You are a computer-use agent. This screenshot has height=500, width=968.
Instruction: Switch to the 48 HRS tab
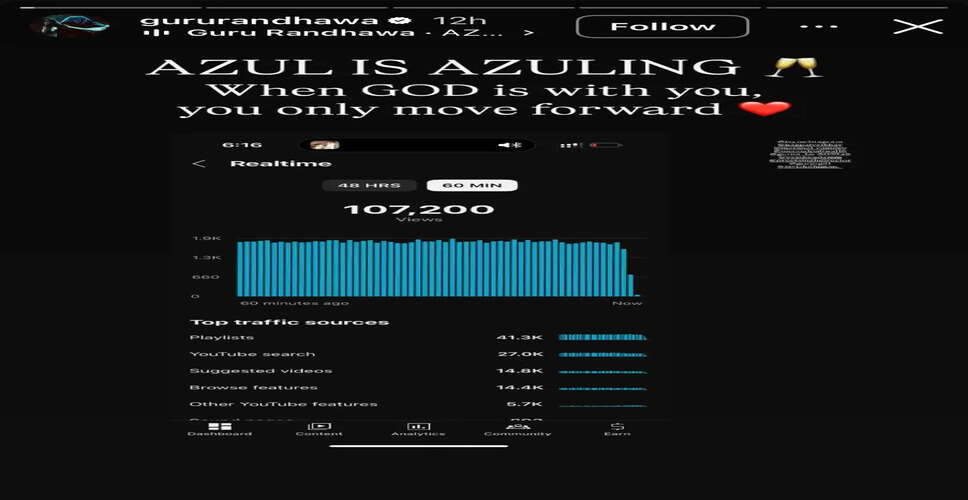coord(369,185)
